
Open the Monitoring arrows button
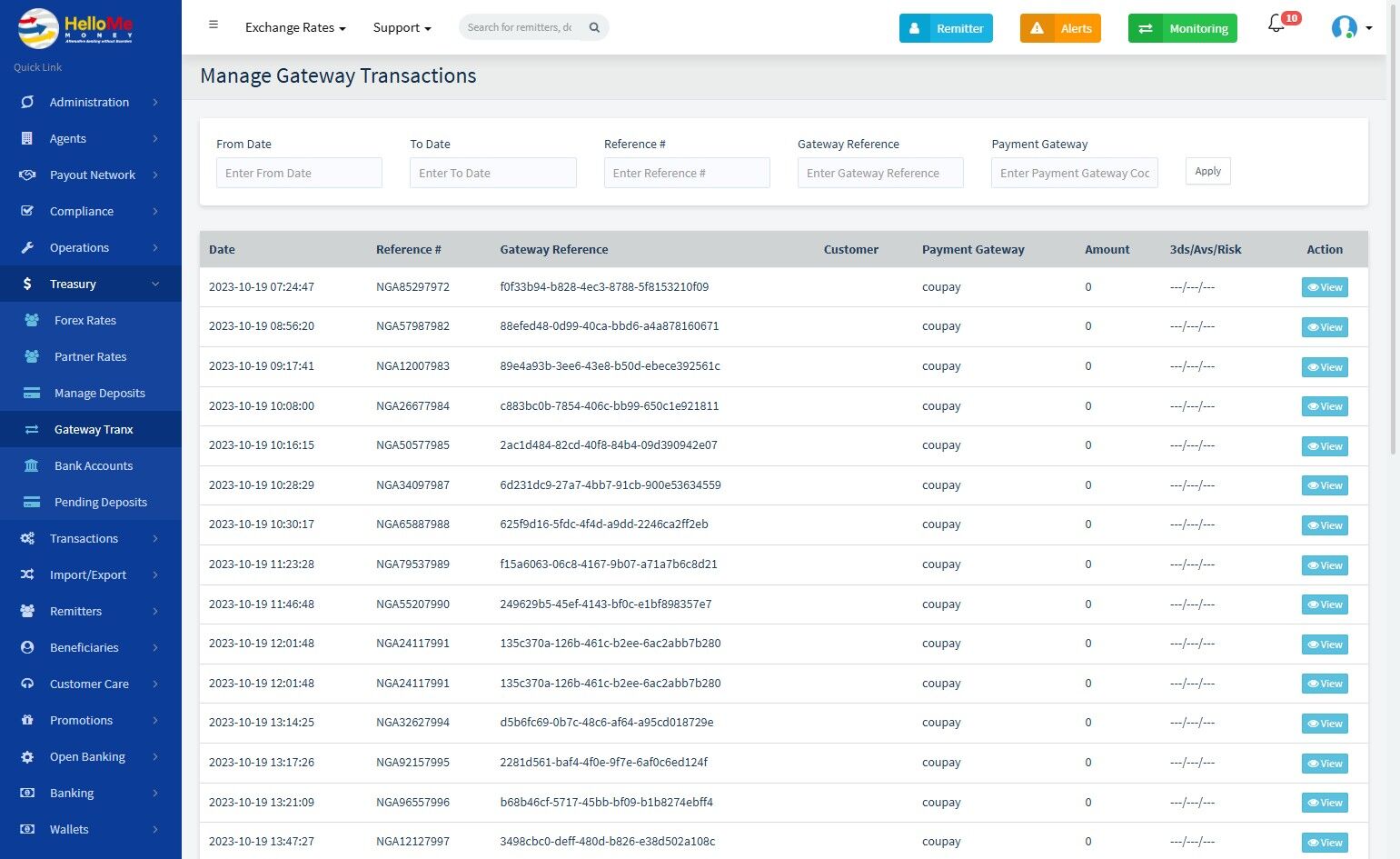coord(1182,28)
